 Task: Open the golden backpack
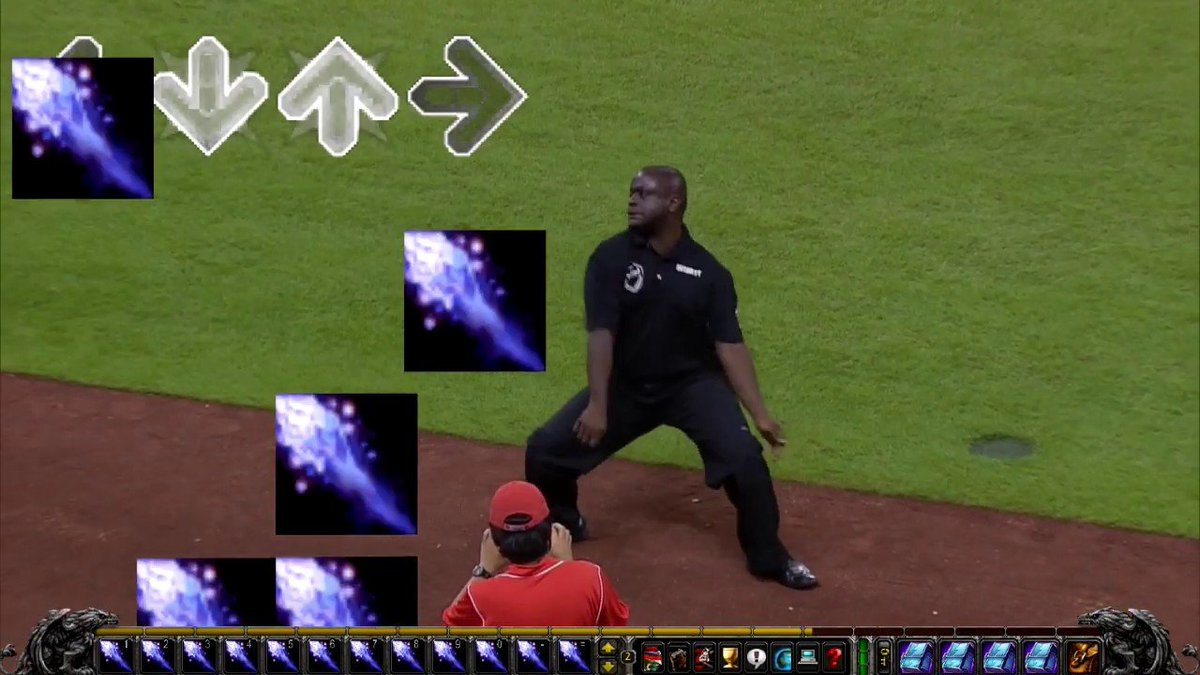click(x=1083, y=657)
